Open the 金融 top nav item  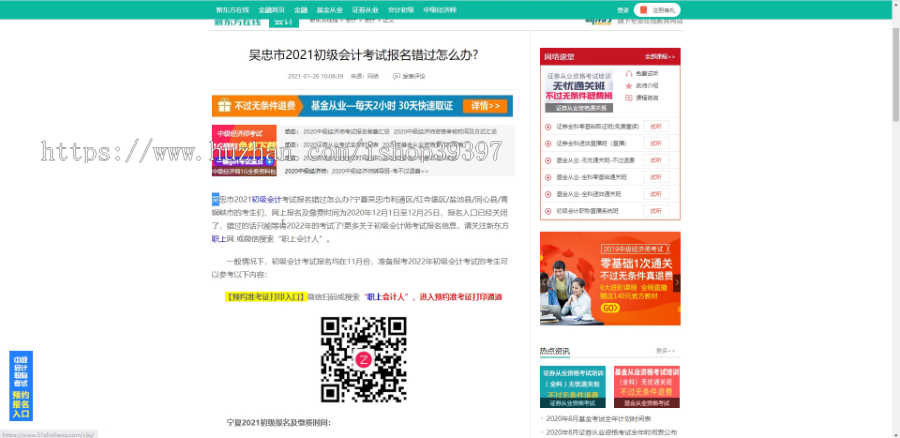301,10
